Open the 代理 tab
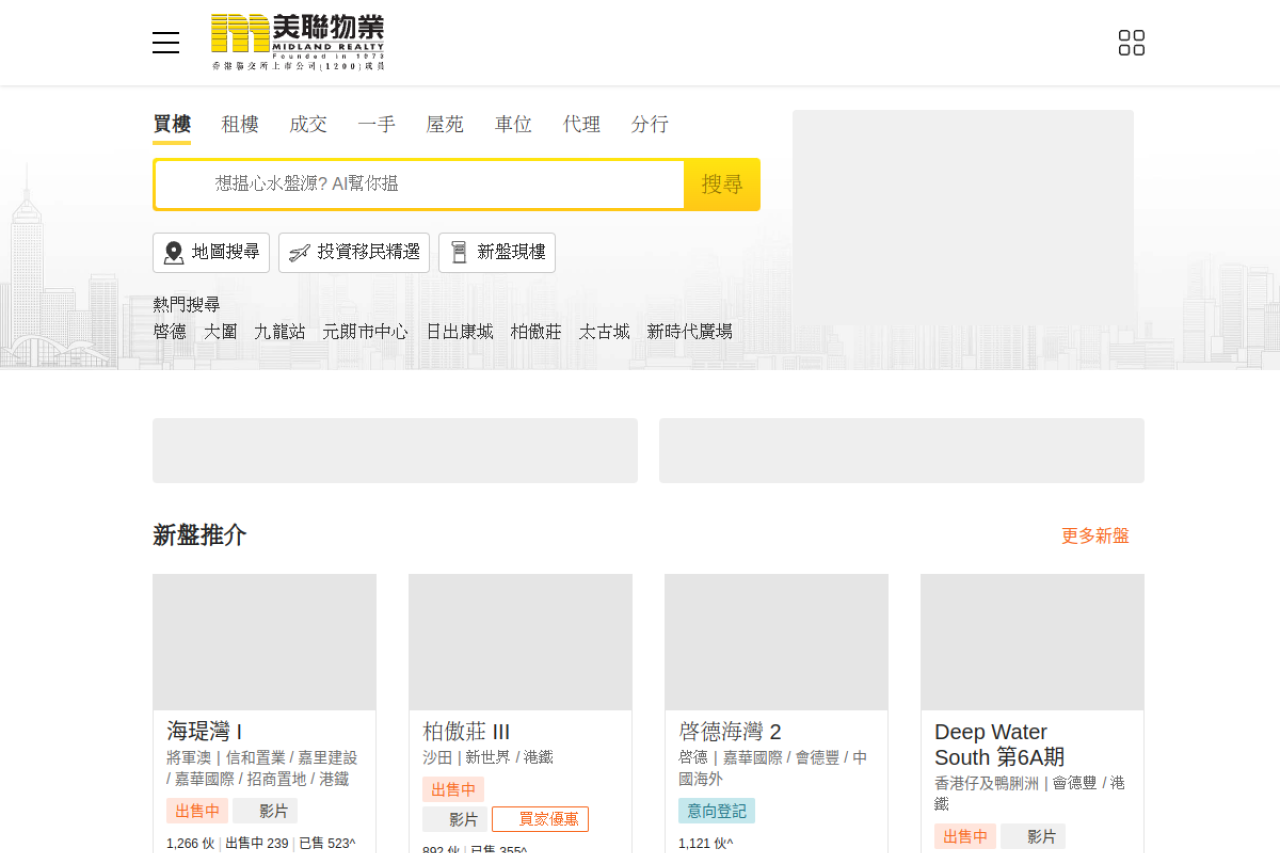The image size is (1280, 853). [581, 124]
